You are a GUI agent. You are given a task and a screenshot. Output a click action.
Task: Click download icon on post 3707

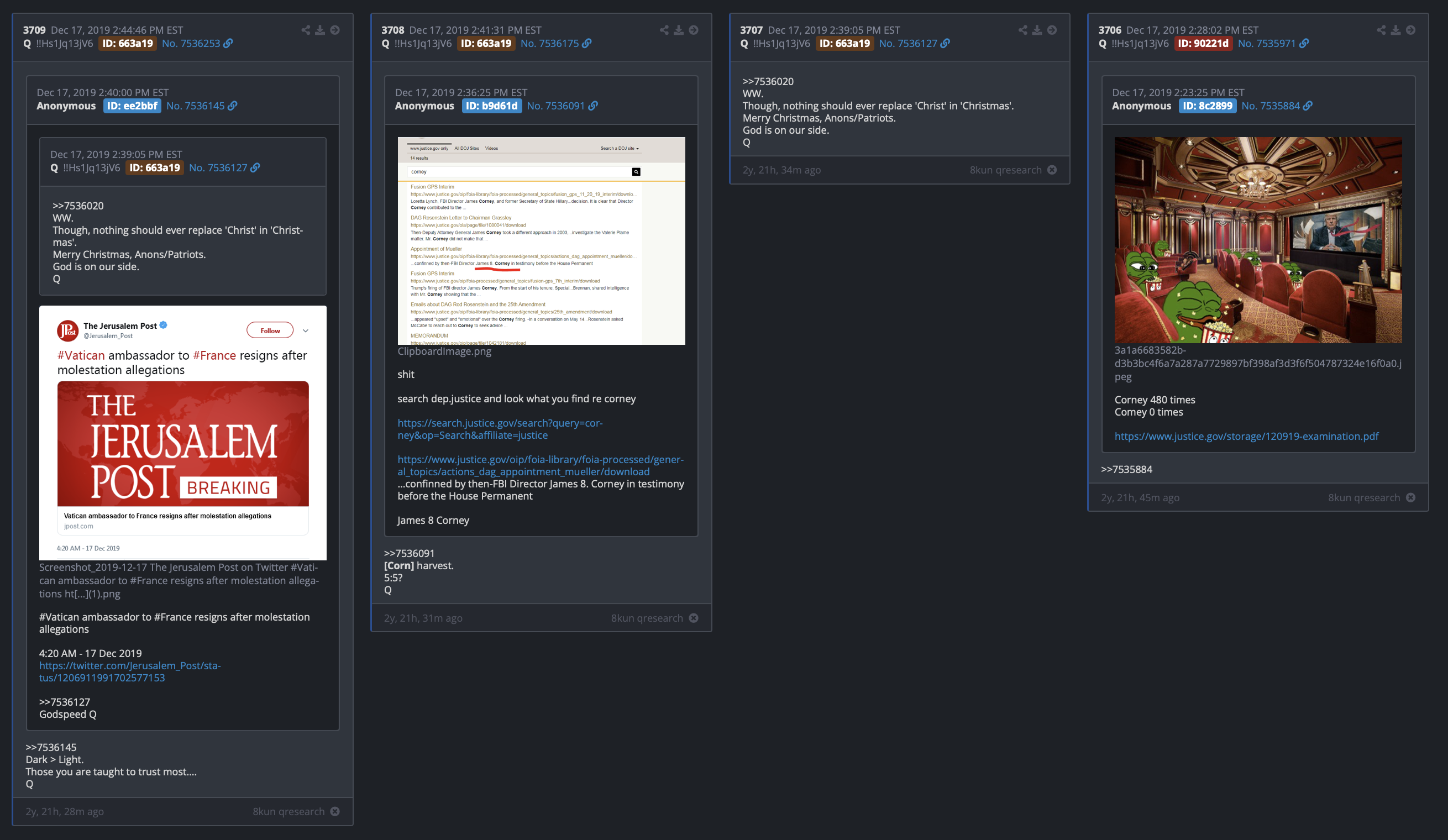1037,30
